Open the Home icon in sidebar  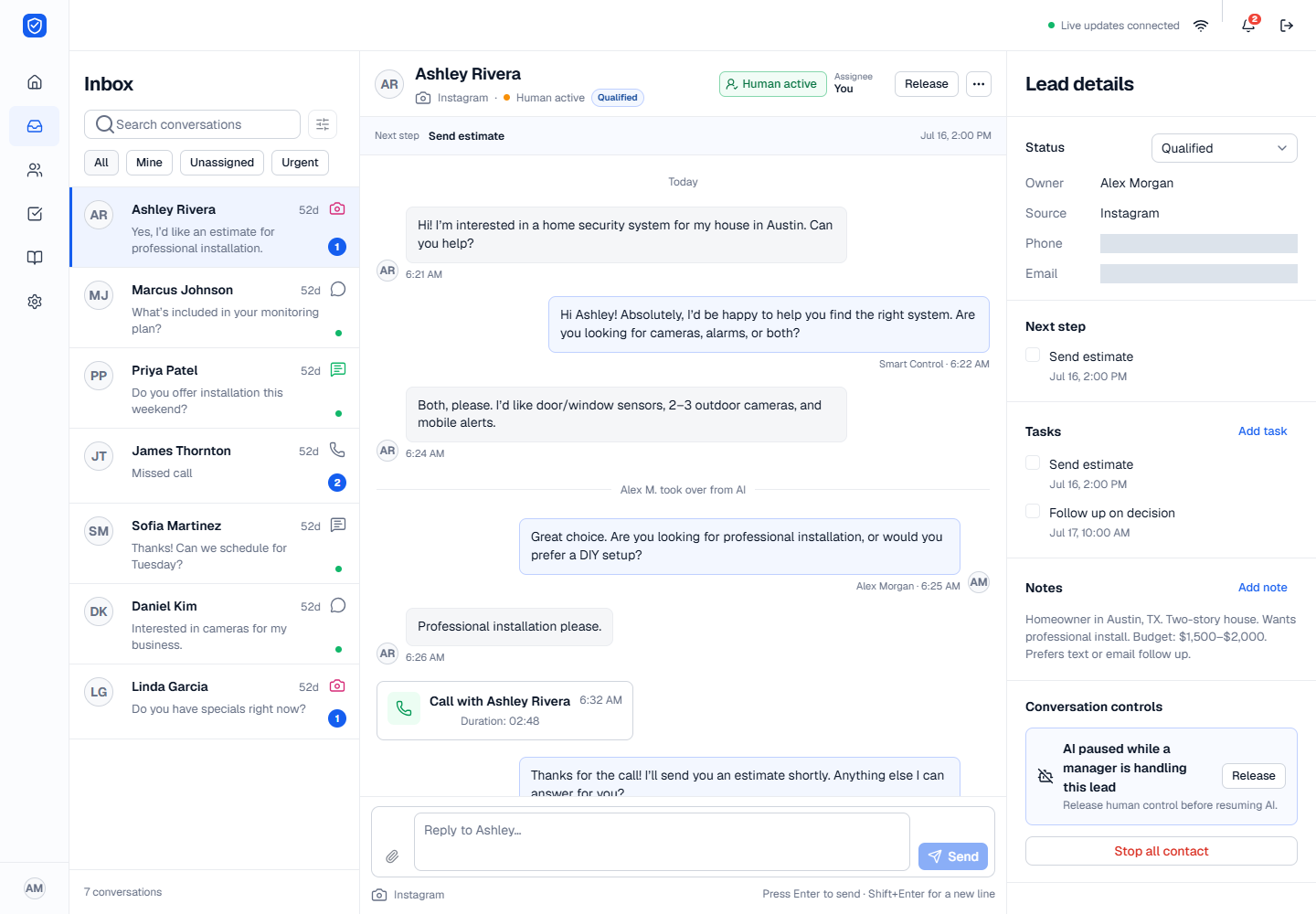pyautogui.click(x=35, y=82)
